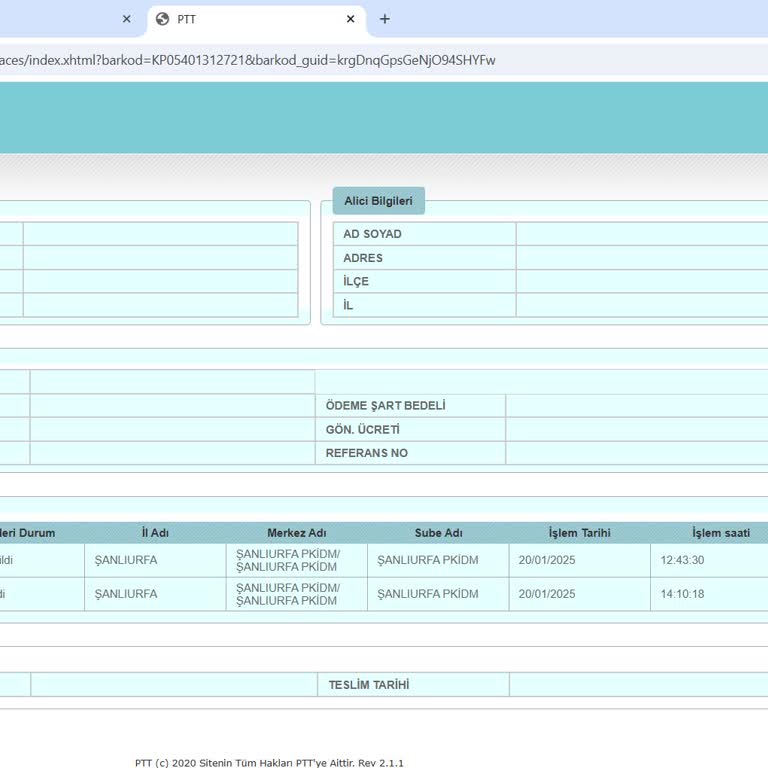This screenshot has width=768, height=768.
Task: Select the GÖN. ÜCRETİ label
Action: tap(362, 430)
